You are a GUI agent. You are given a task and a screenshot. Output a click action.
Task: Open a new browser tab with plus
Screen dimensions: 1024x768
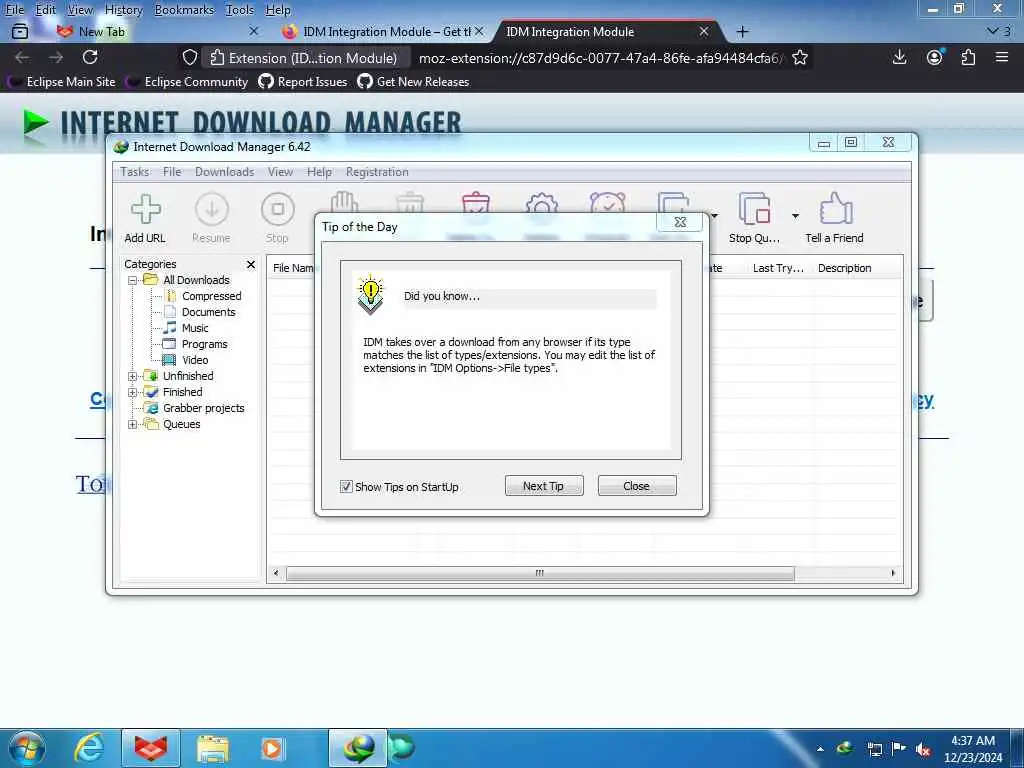(x=743, y=31)
